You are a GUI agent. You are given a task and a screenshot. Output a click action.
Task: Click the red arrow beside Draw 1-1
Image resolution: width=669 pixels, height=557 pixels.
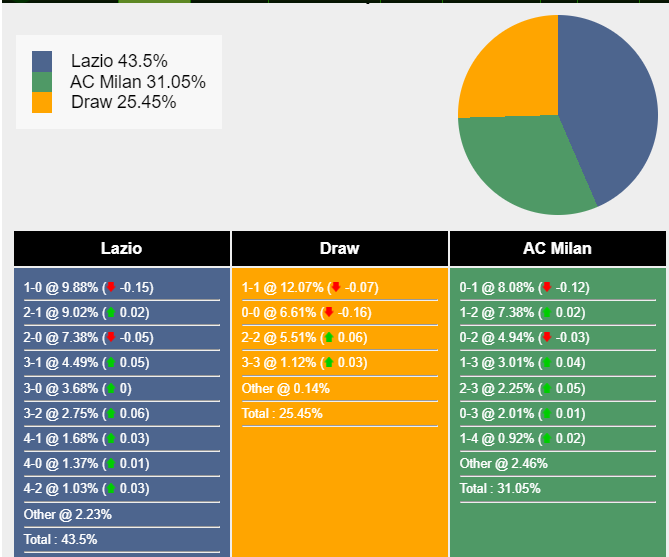click(335, 288)
